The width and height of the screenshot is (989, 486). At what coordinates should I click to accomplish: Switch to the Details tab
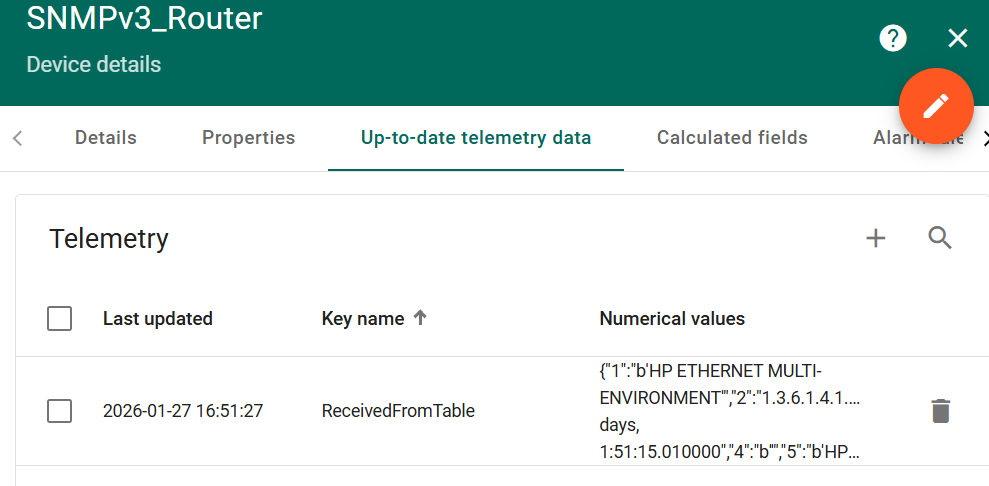coord(106,138)
